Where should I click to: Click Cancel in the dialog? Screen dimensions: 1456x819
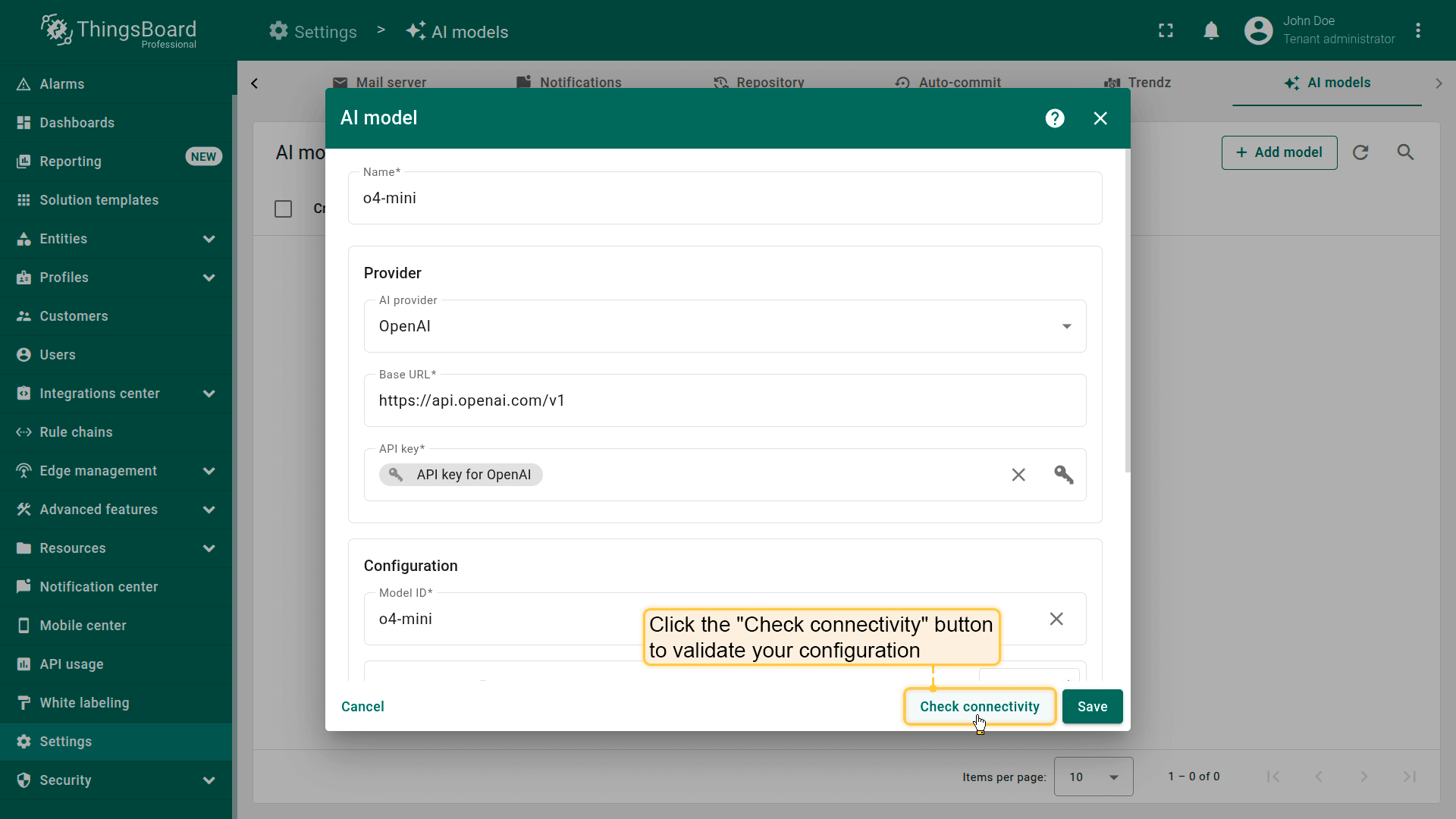[x=362, y=706]
